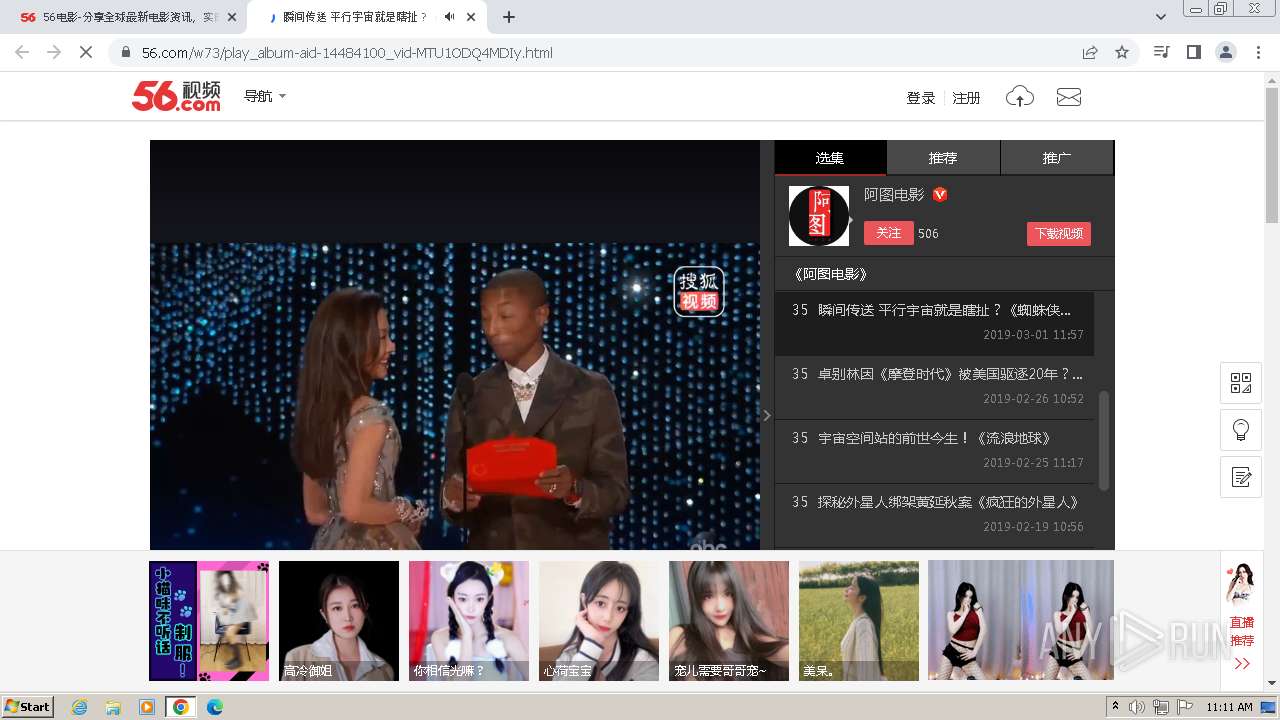The image size is (1280, 720).
Task: Open the media player taskbar icon
Action: (x=147, y=707)
